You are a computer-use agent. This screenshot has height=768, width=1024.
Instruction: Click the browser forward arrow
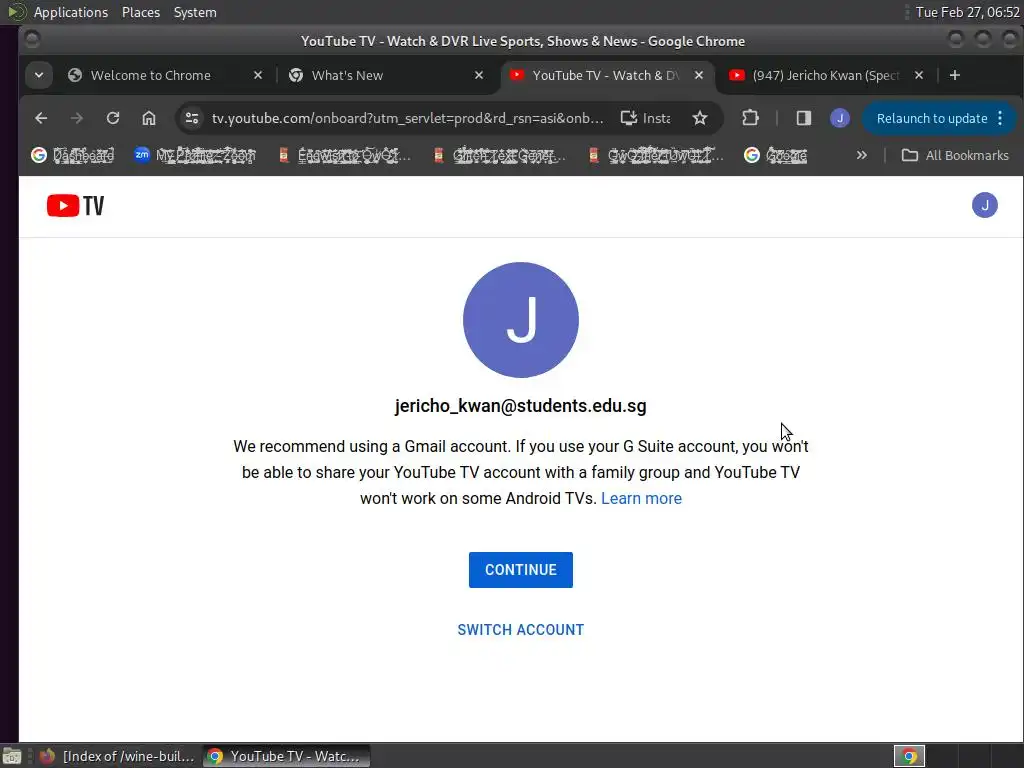coord(77,118)
